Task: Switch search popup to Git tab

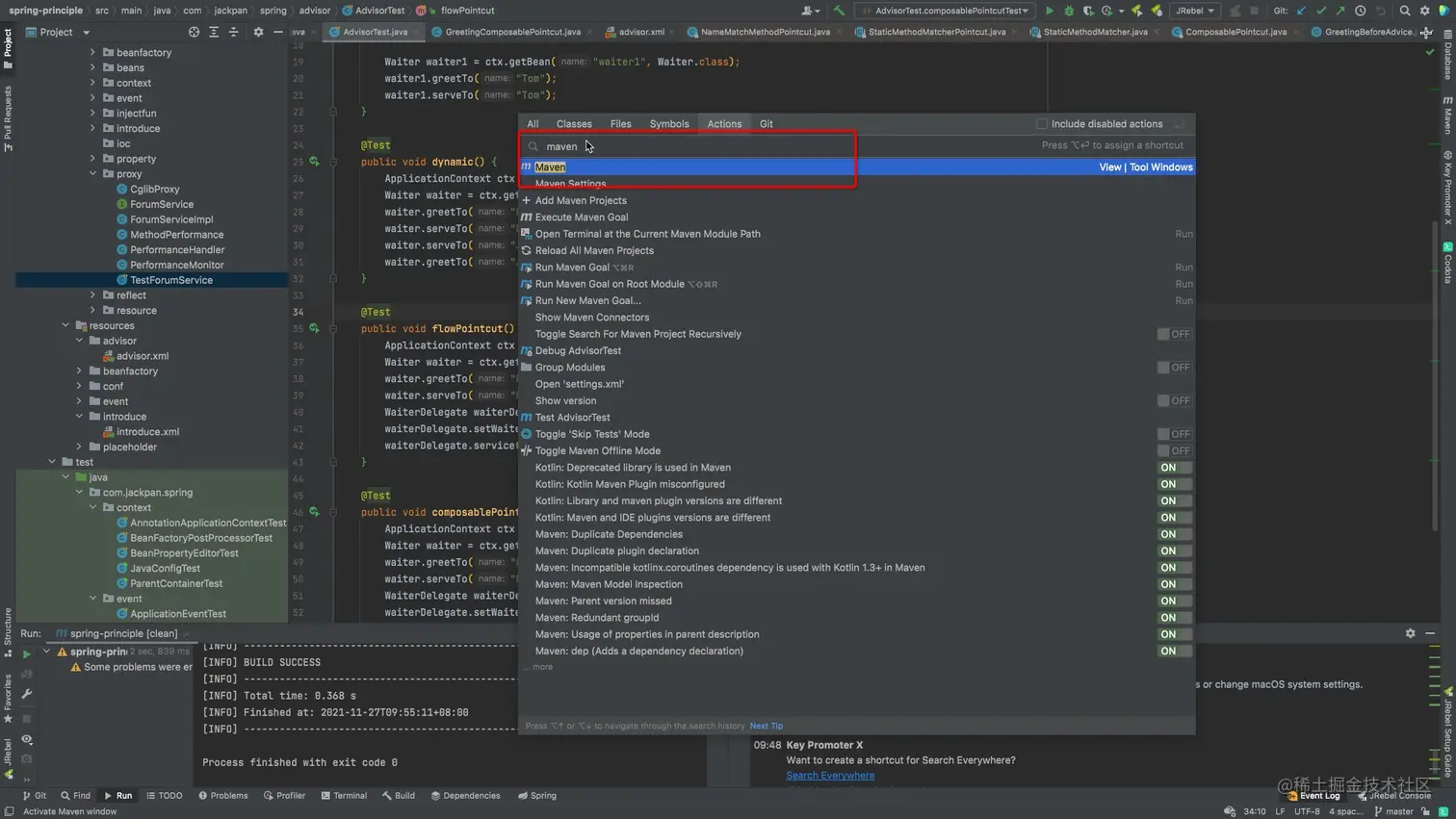Action: point(767,124)
